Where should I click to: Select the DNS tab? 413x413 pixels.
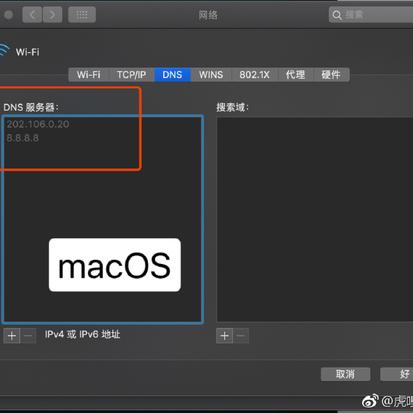pos(172,75)
